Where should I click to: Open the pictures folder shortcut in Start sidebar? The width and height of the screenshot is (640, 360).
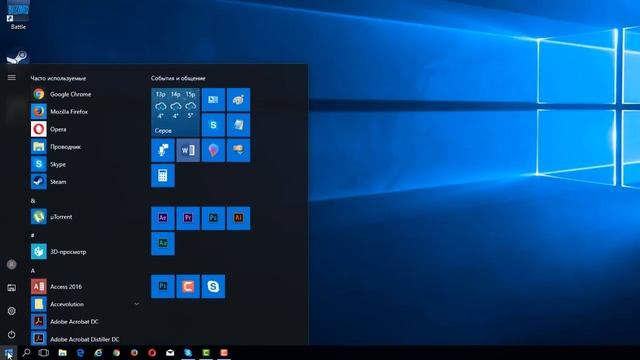[11, 288]
